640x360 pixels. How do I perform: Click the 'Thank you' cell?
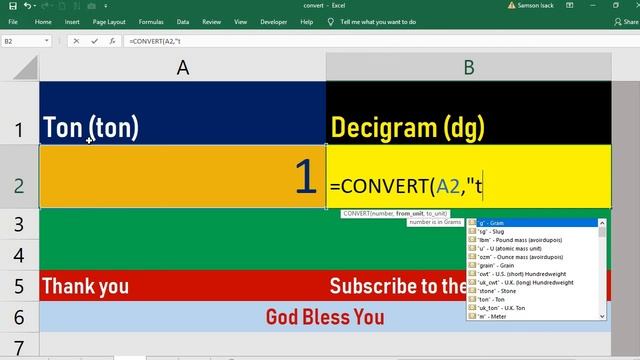[183, 286]
